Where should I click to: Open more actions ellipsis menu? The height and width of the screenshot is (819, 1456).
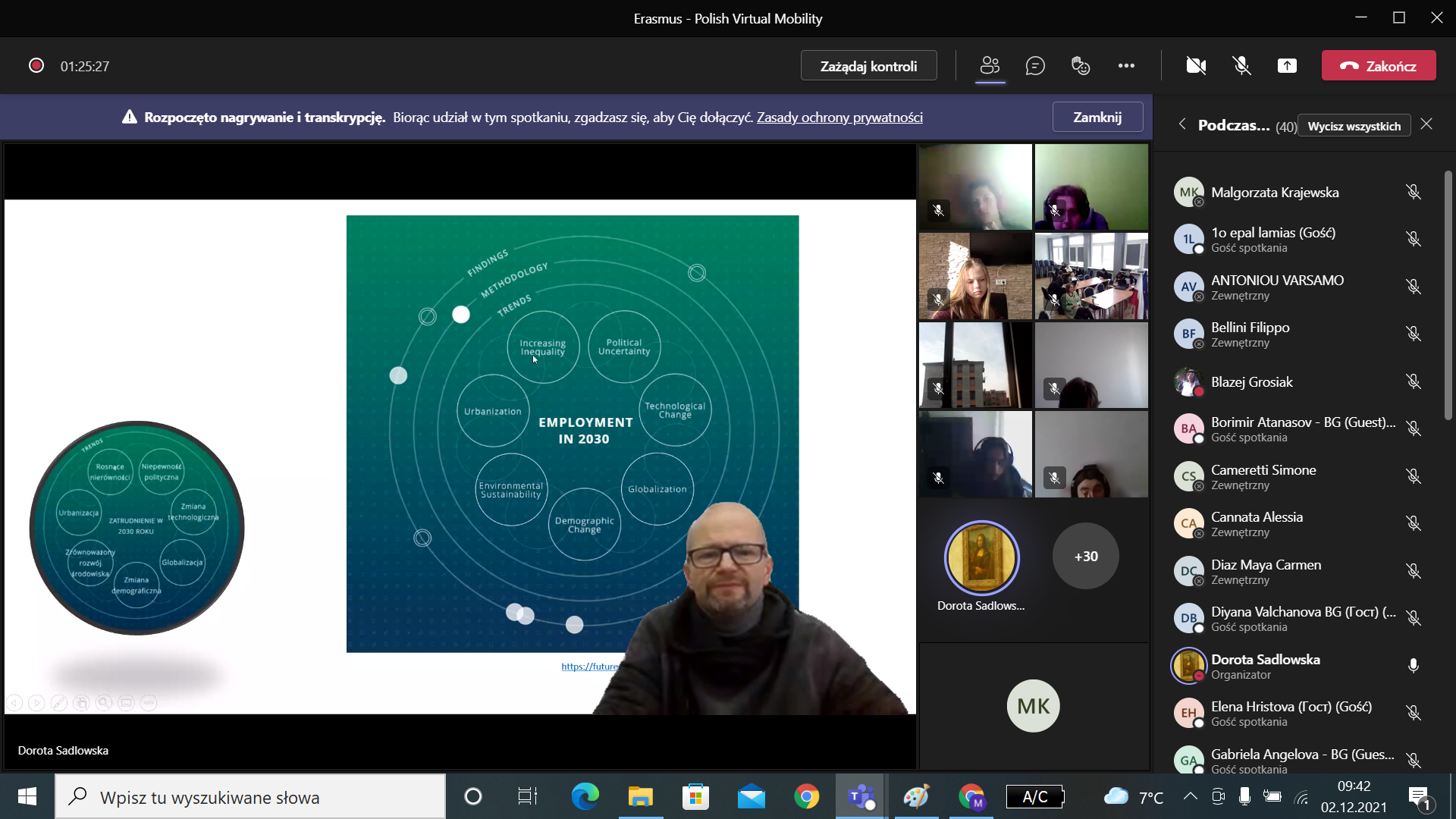pos(1126,66)
